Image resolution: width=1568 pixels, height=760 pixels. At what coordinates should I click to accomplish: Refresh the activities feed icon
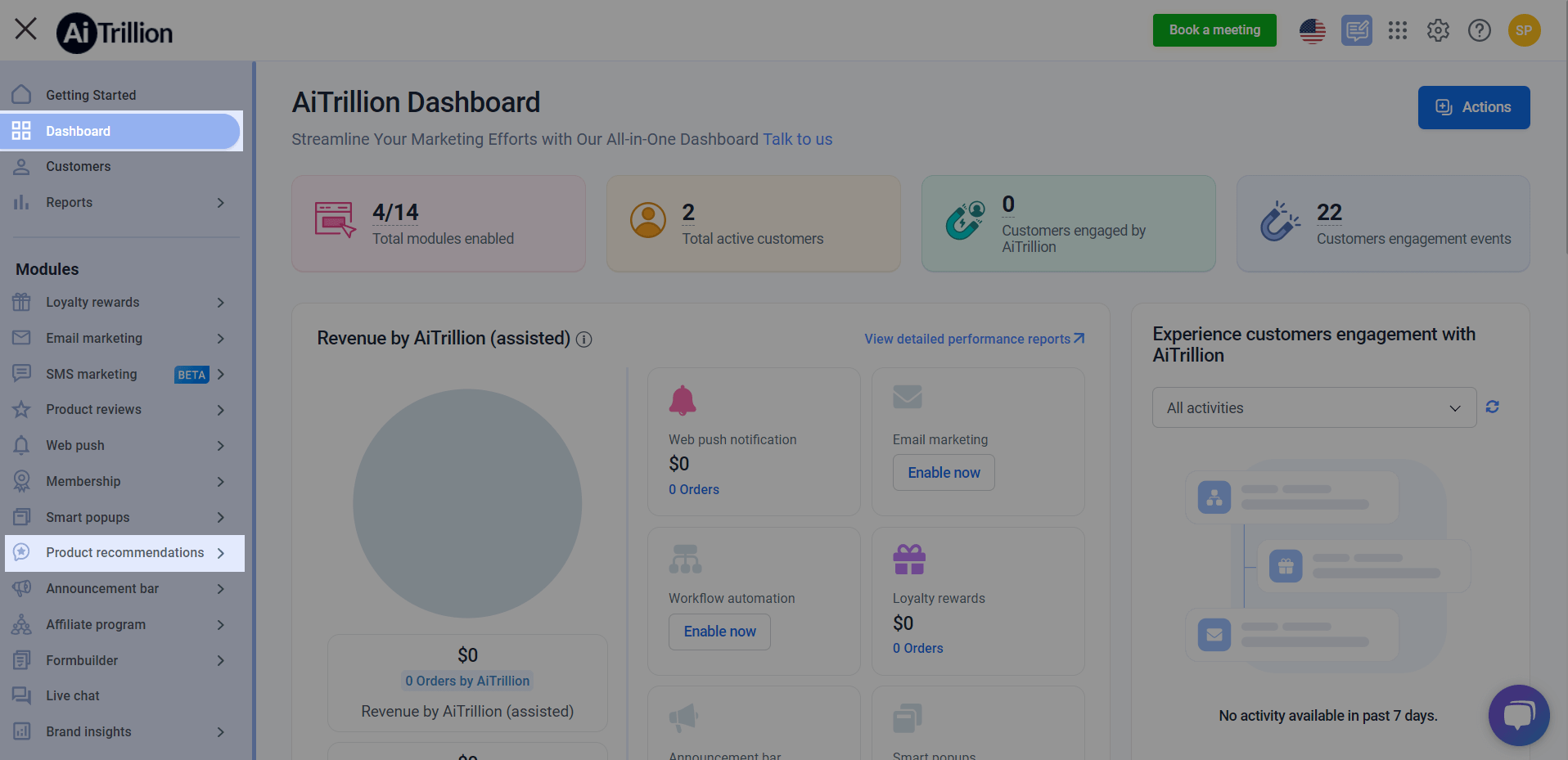pyautogui.click(x=1493, y=407)
